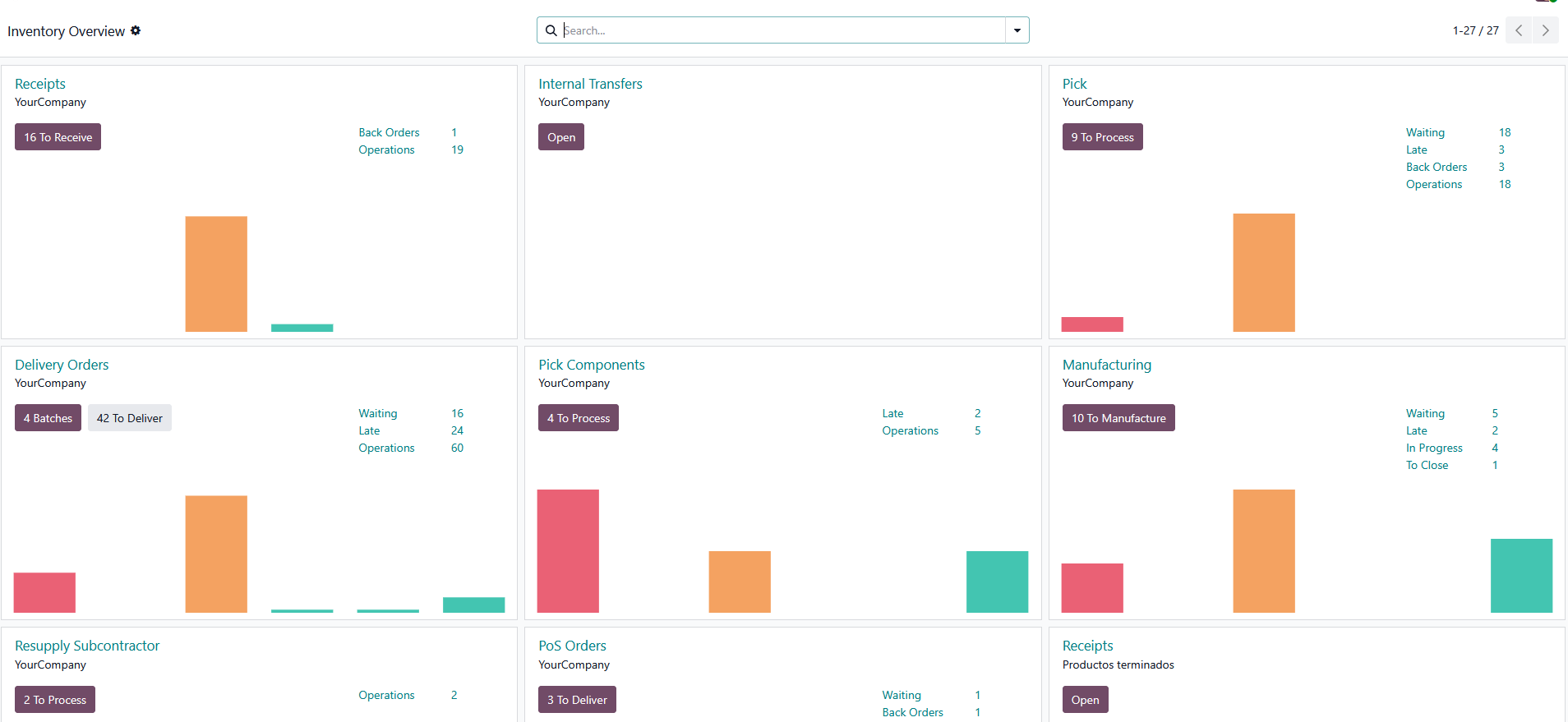Viewport: 1568px width, 722px height.
Task: Open the Manufacturing card title link
Action: [1106, 365]
